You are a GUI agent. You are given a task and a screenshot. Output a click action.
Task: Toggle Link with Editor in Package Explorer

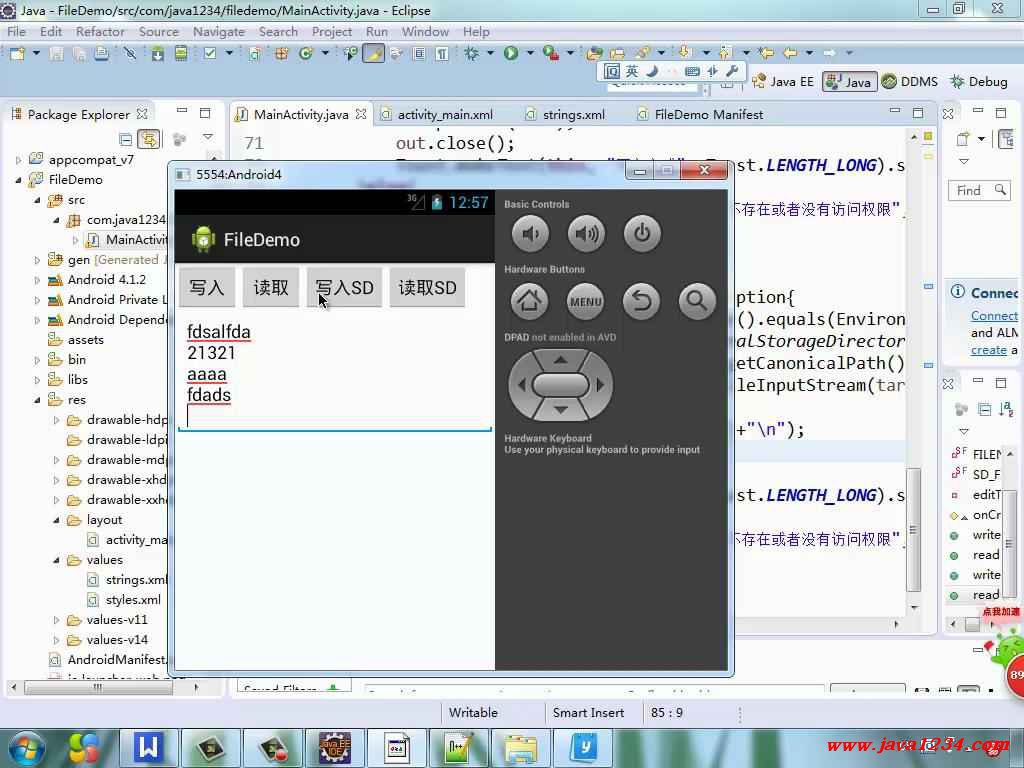click(148, 139)
